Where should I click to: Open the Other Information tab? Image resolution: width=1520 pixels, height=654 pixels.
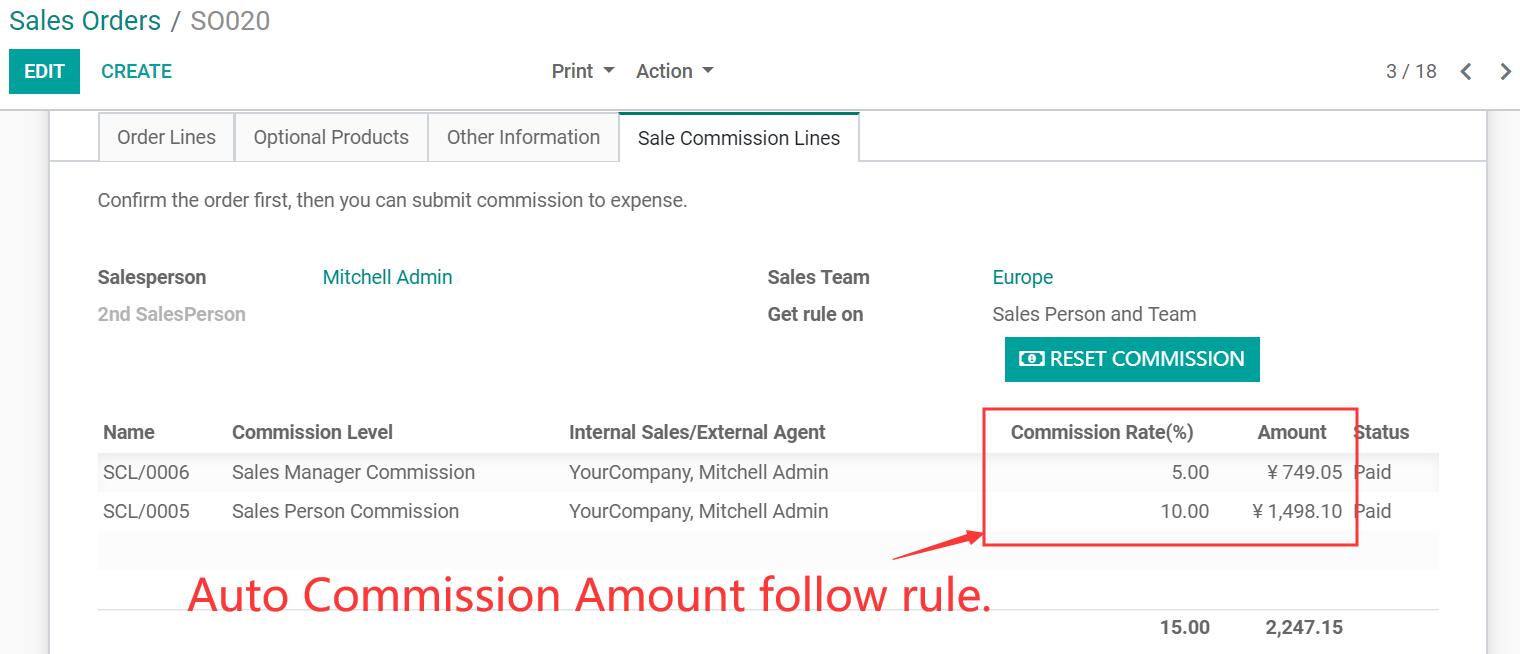coord(523,137)
